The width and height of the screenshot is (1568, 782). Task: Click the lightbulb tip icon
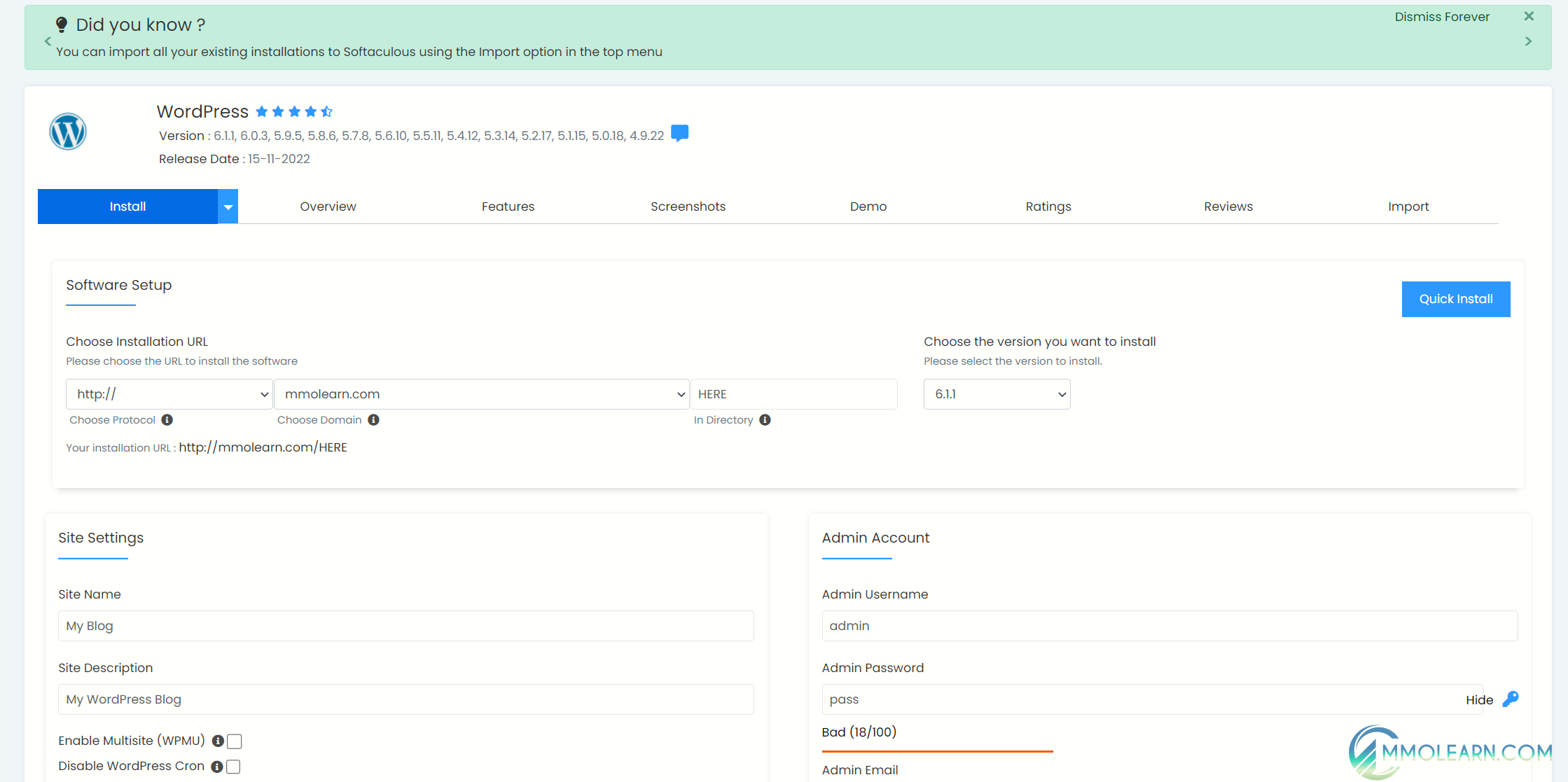pyautogui.click(x=62, y=25)
